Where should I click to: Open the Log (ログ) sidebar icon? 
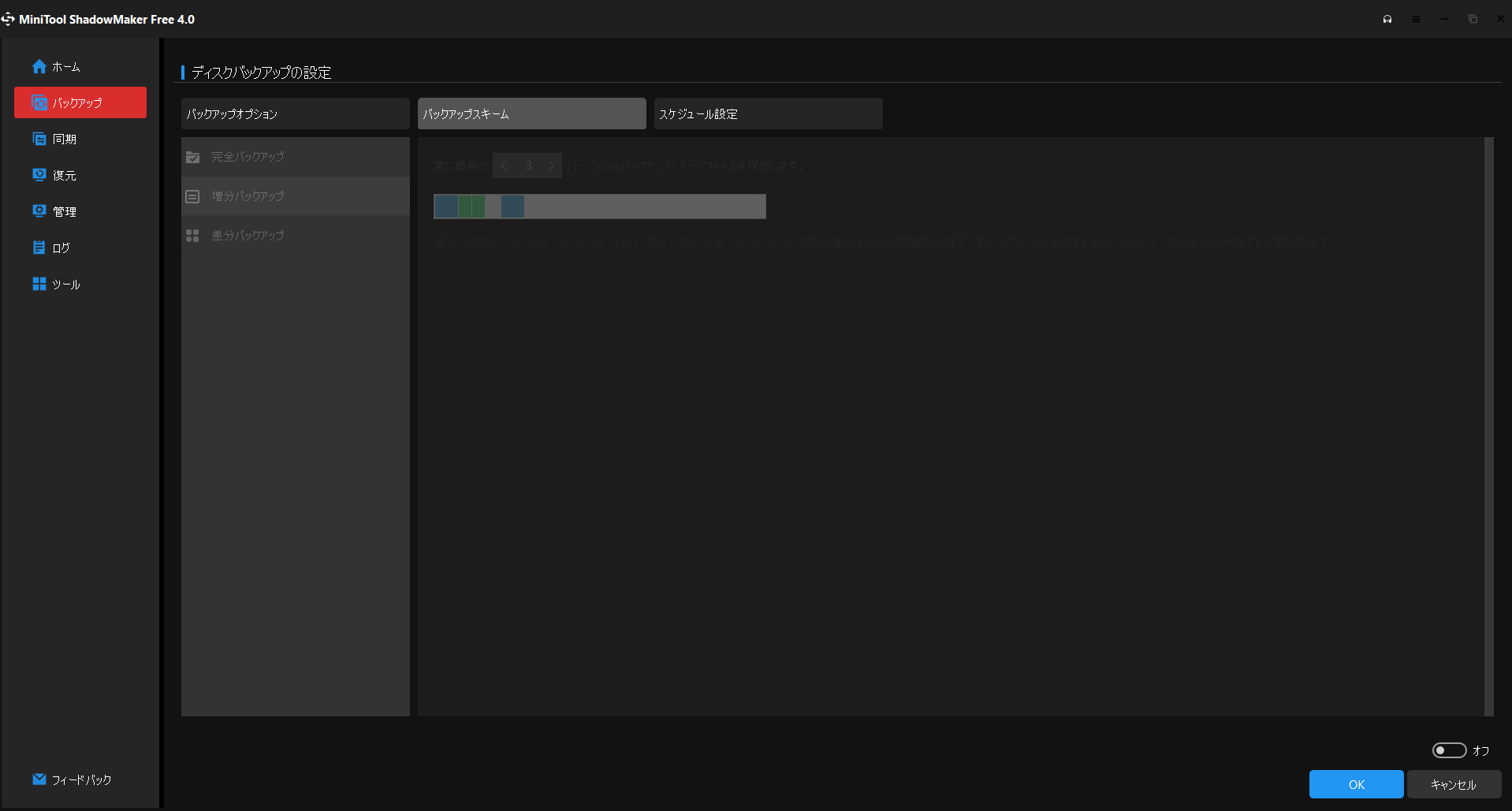(39, 247)
